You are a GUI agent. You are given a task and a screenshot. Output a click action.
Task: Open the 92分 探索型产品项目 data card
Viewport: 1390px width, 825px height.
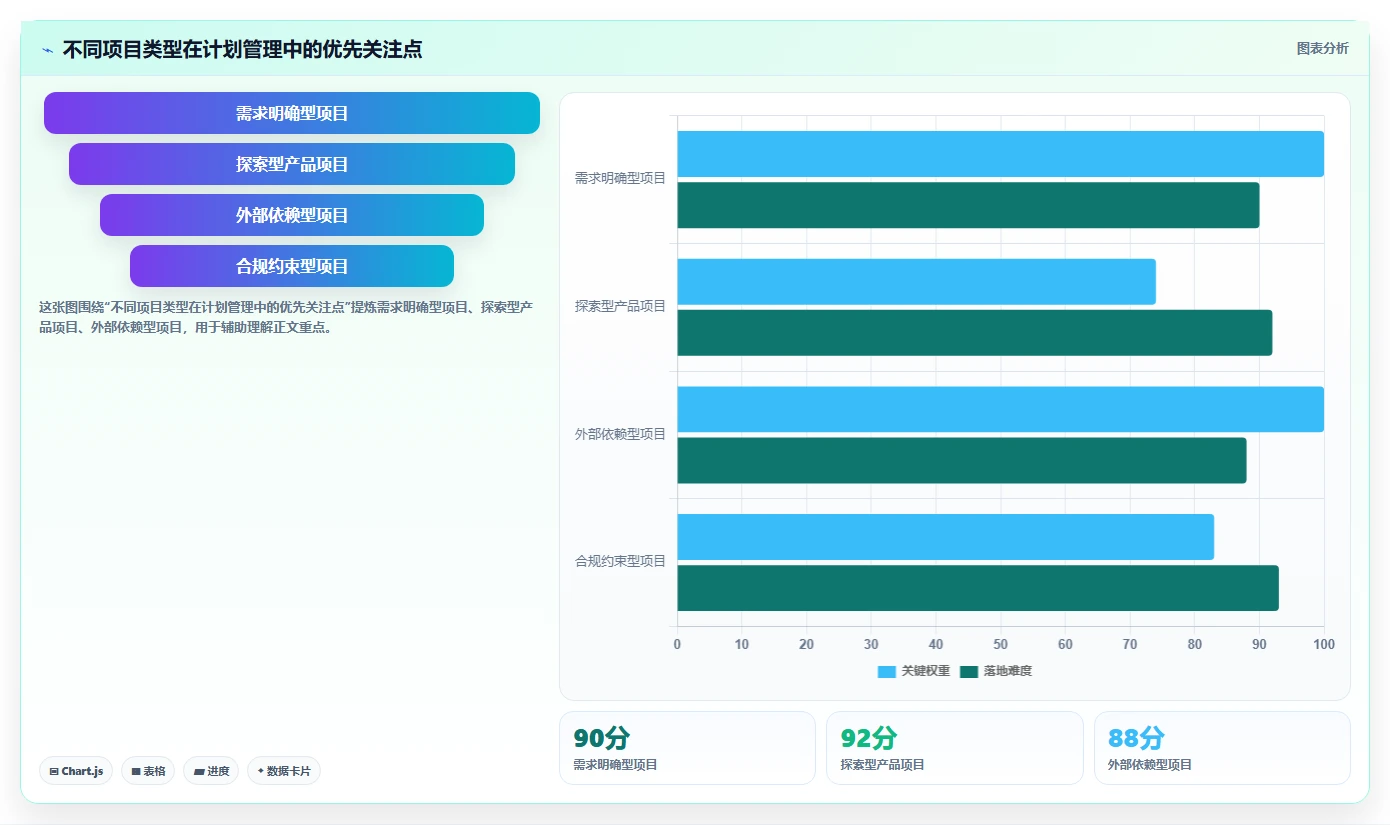coord(955,748)
